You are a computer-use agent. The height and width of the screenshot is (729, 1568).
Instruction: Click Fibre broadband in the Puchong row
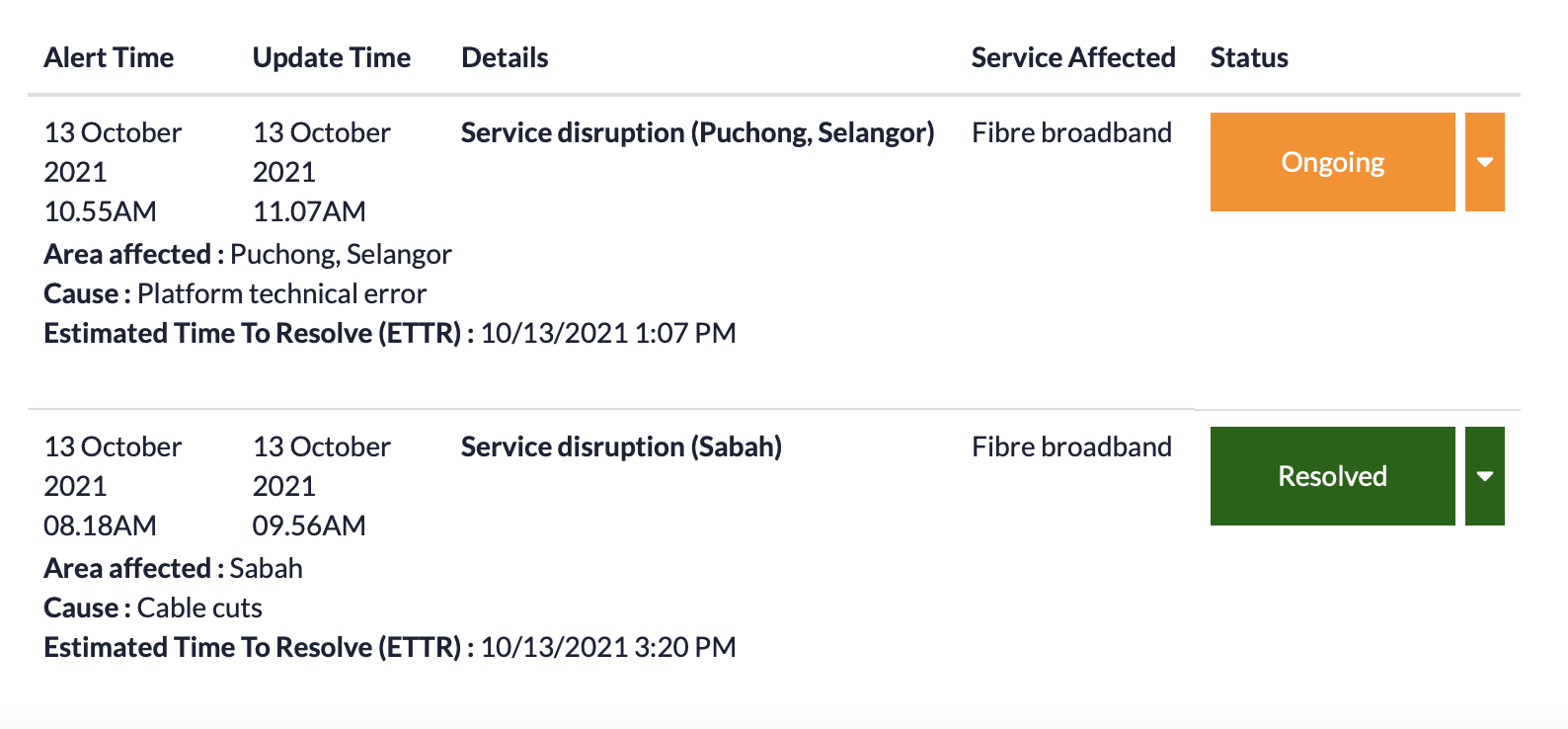1071,133
